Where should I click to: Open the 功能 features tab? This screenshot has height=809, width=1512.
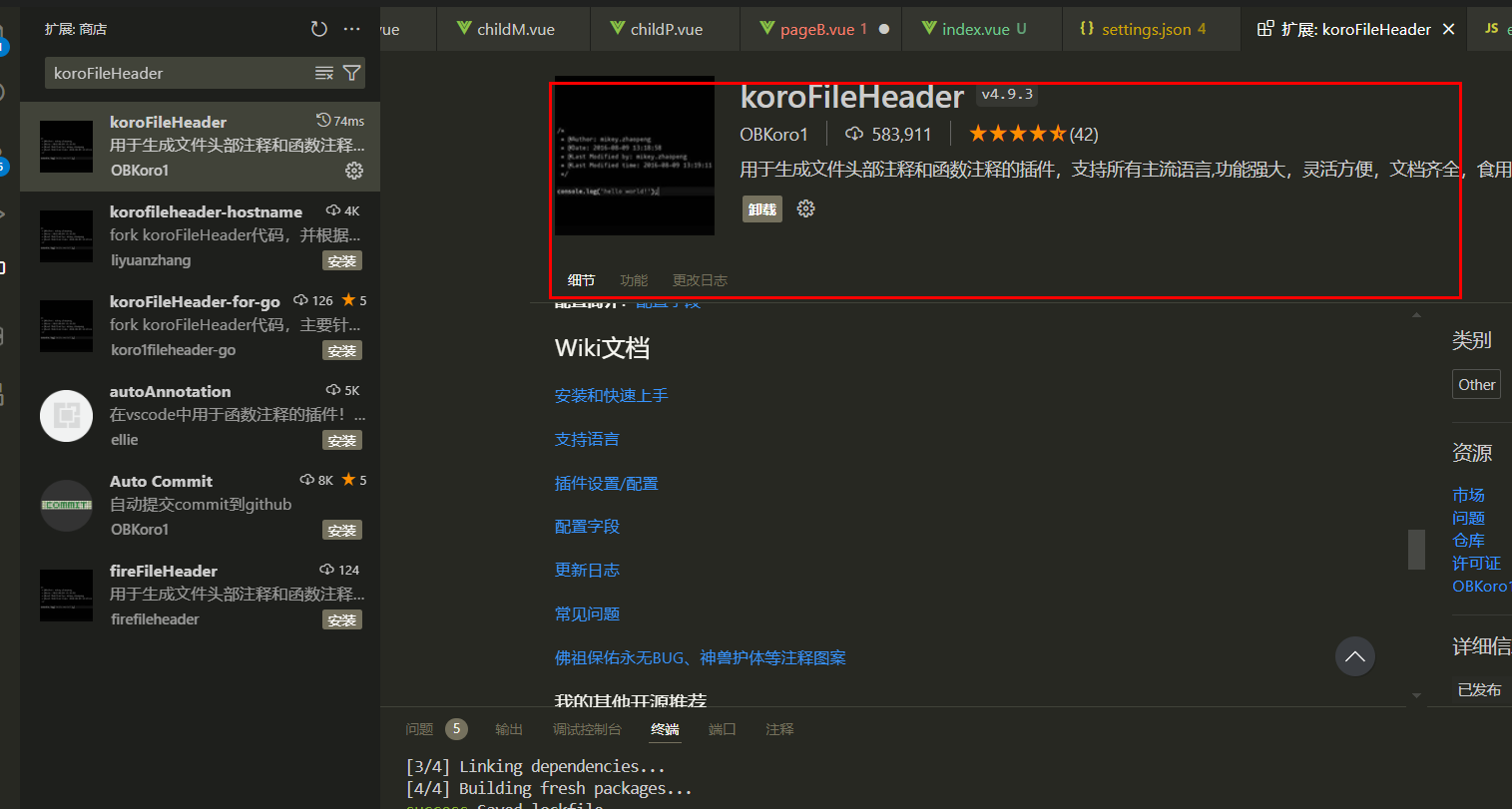click(634, 280)
